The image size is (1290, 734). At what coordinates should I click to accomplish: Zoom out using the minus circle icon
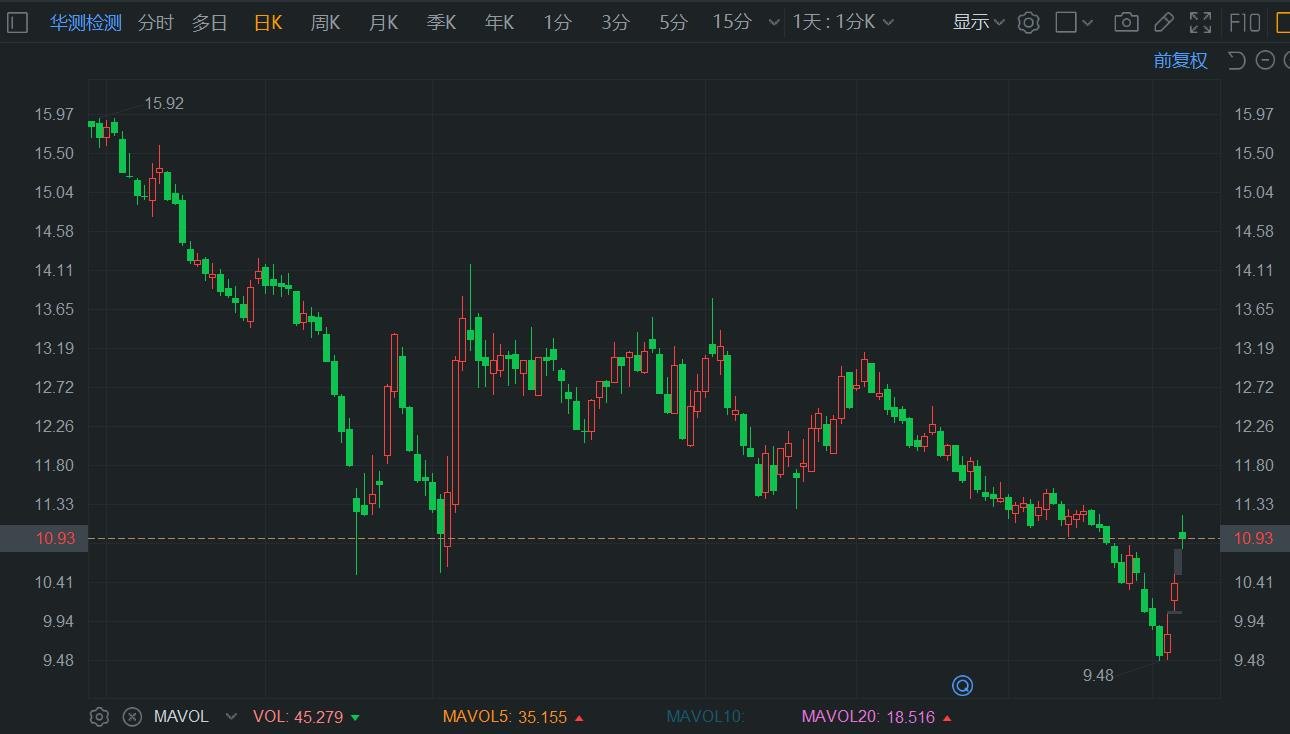coord(1265,61)
